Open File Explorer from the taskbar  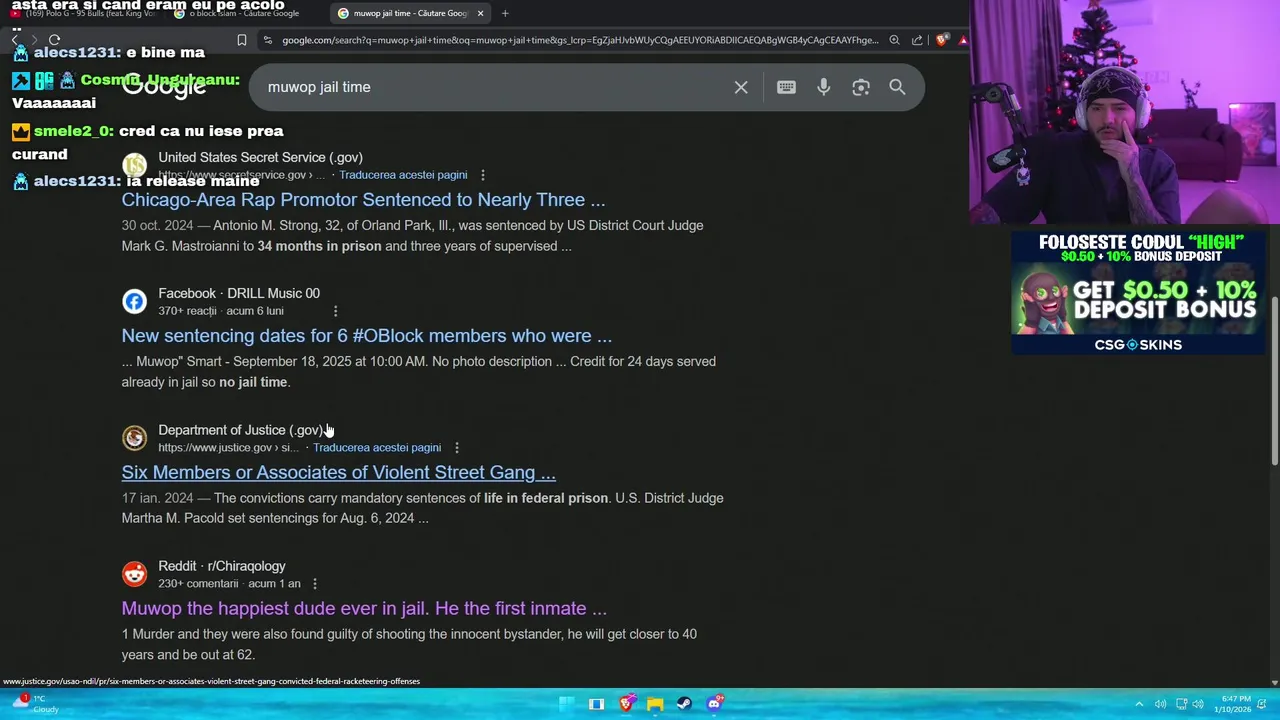(655, 704)
